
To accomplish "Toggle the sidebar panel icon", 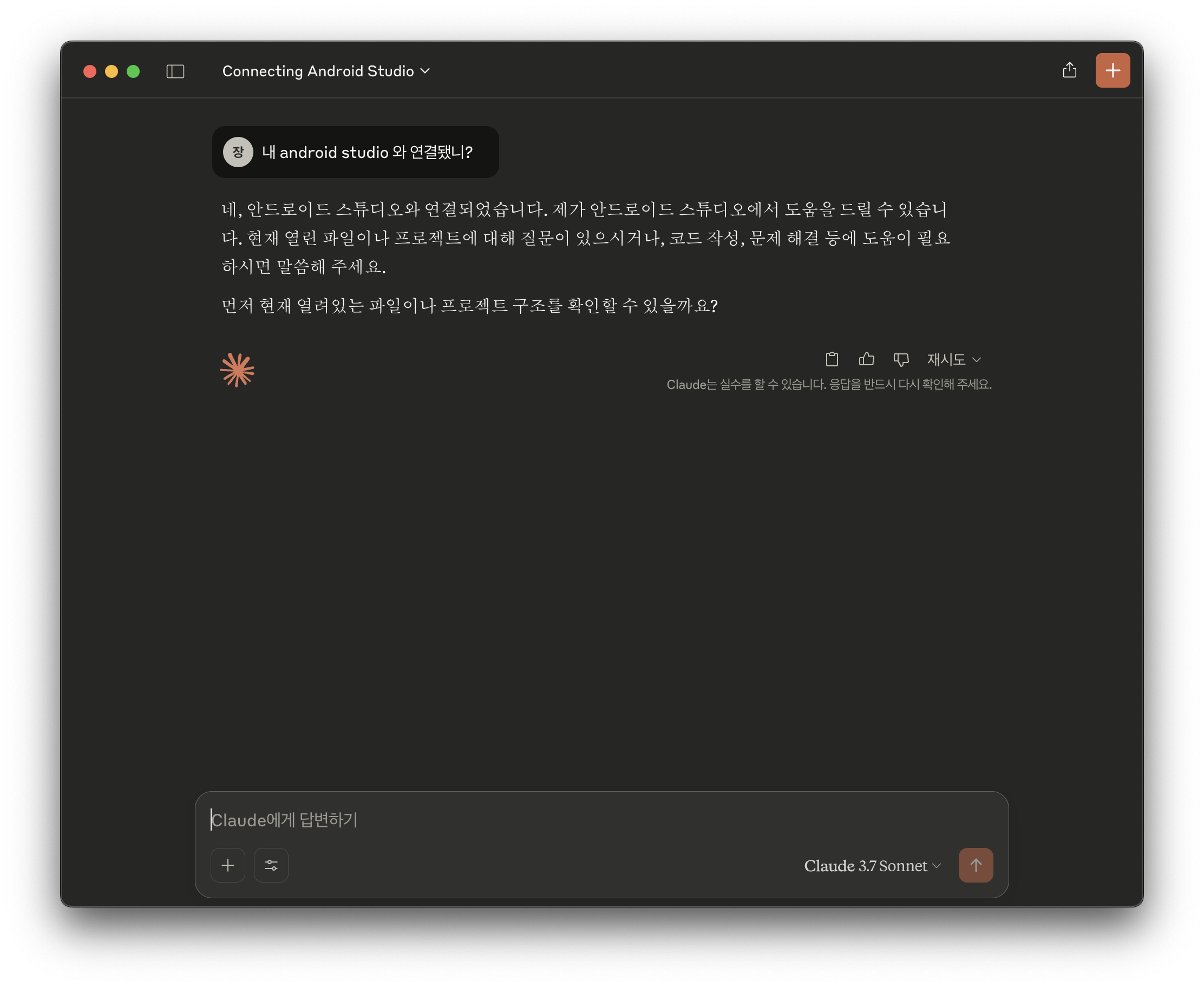I will (175, 71).
